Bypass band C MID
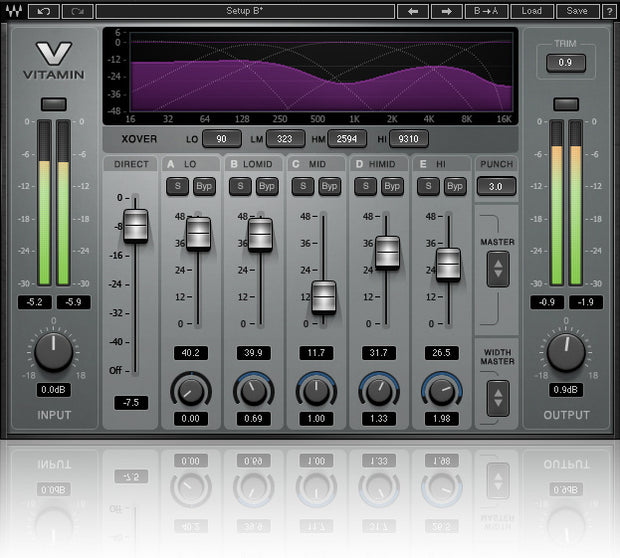The width and height of the screenshot is (620, 558). (x=330, y=186)
